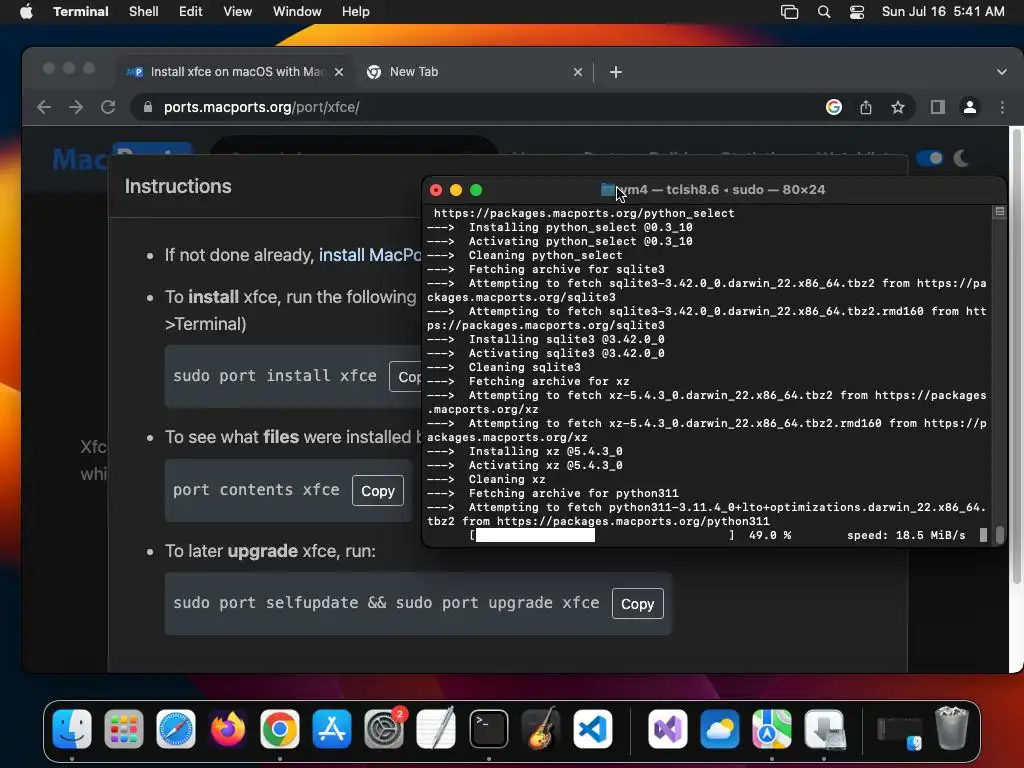Viewport: 1024px width, 768px height.
Task: Open Maps from the Dock
Action: pos(771,729)
